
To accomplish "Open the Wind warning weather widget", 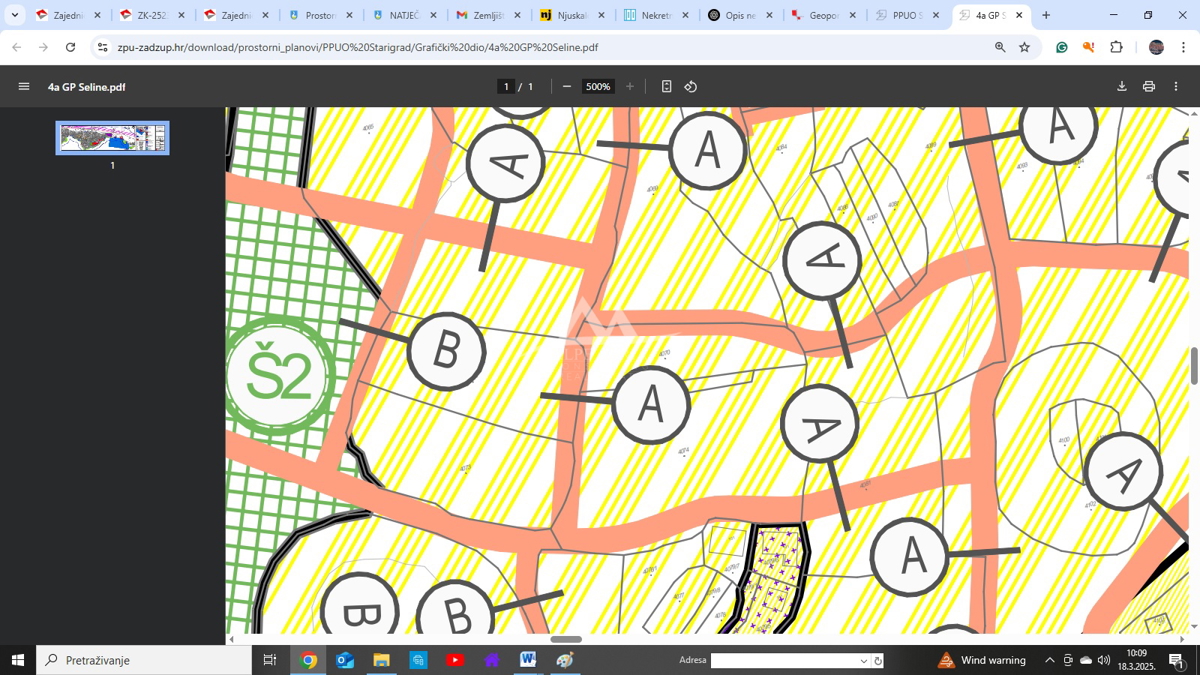I will point(981,660).
